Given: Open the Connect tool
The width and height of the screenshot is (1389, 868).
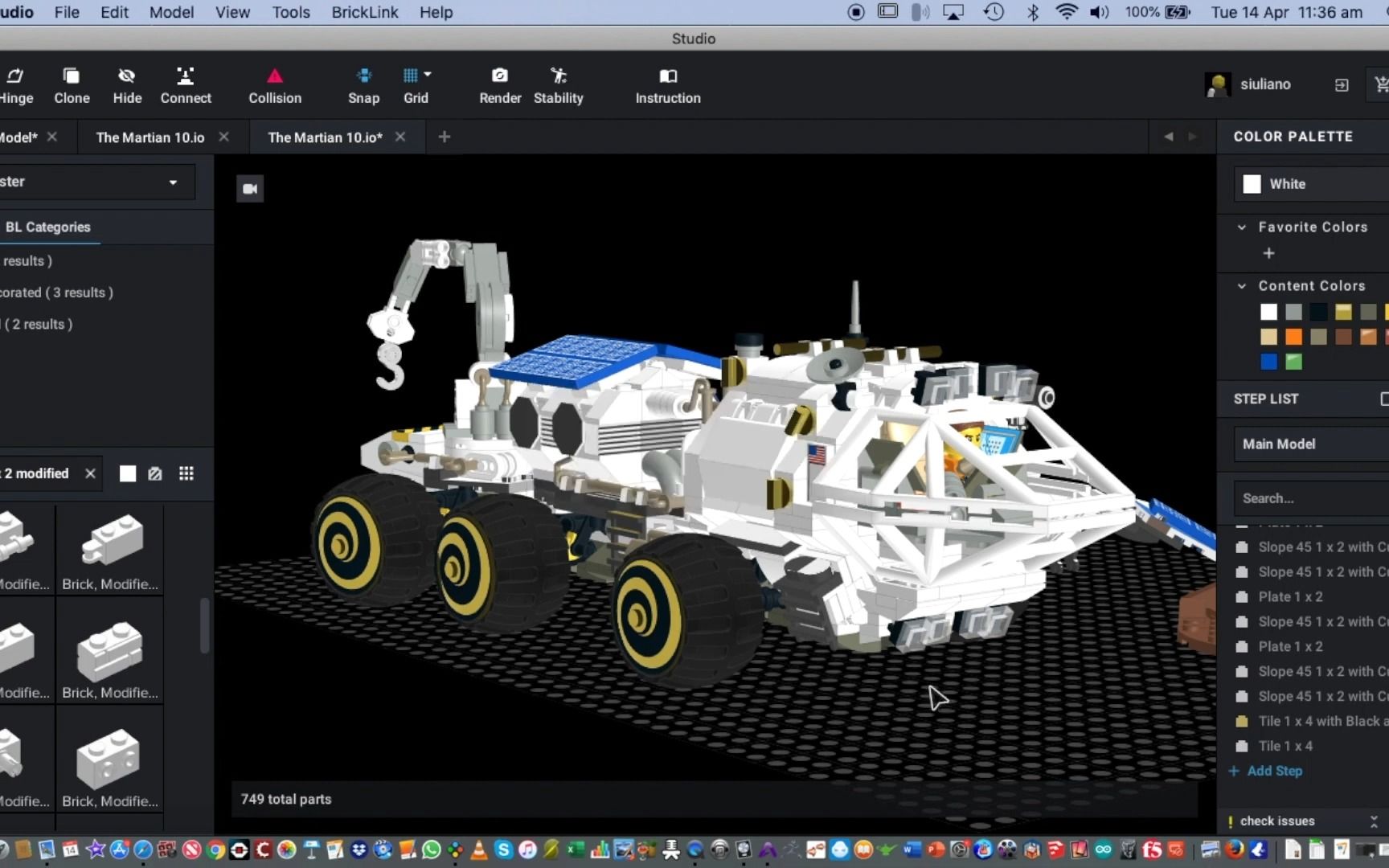Looking at the screenshot, I should [x=185, y=84].
